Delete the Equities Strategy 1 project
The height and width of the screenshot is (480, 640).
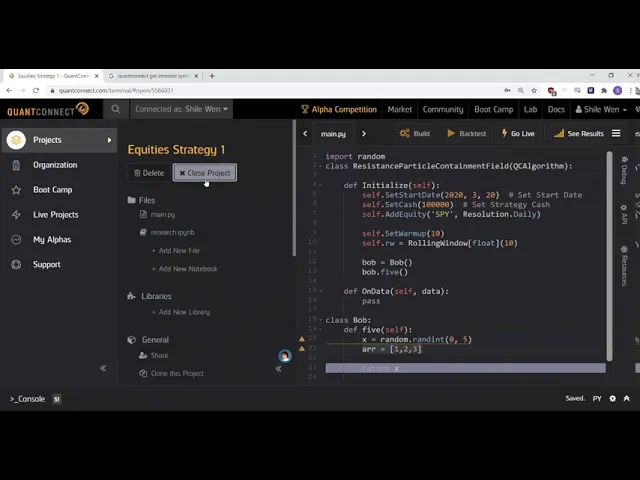coord(149,173)
